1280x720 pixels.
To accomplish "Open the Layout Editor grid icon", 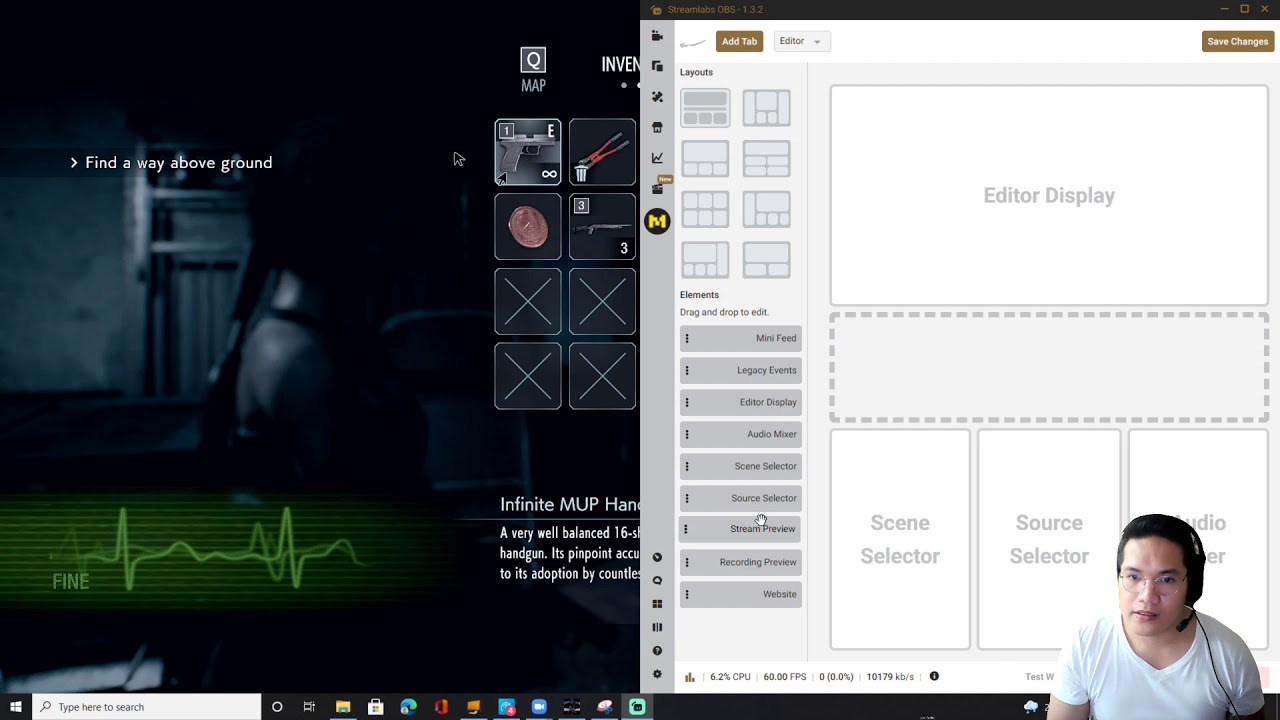I will (657, 604).
